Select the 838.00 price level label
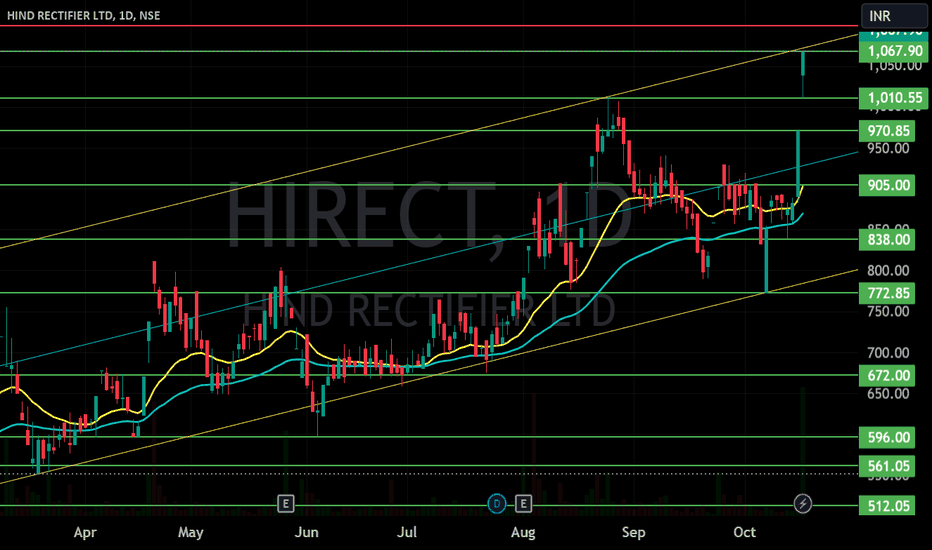 [887, 240]
